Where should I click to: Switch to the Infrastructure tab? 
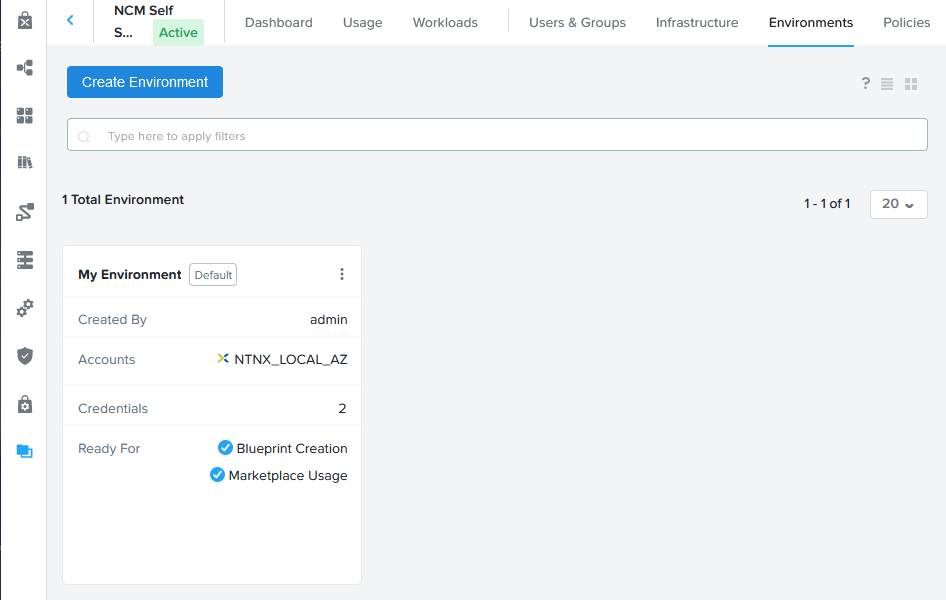coord(696,22)
